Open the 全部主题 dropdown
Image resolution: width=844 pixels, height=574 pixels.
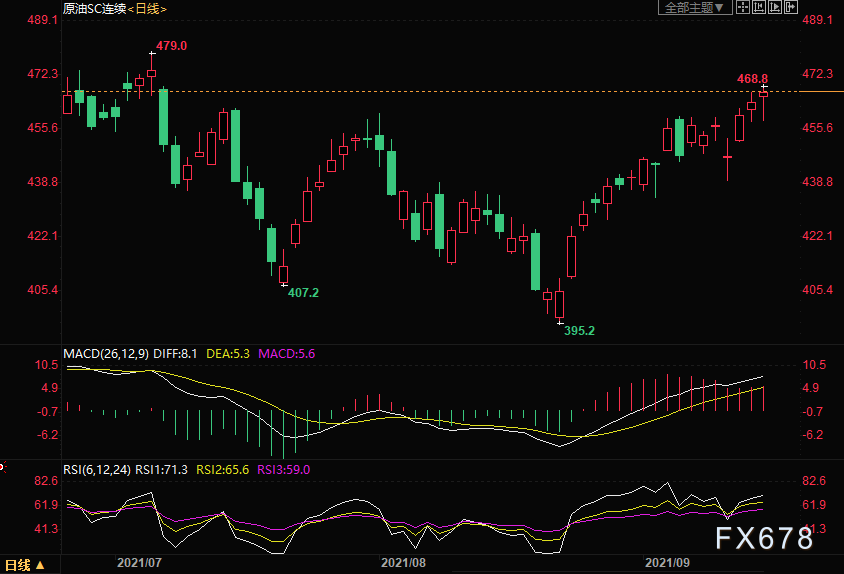point(693,8)
